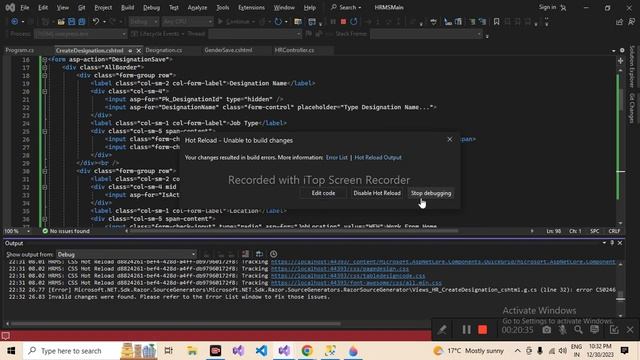Pause the iTop screen recording
The image size is (640, 360).
466,329
